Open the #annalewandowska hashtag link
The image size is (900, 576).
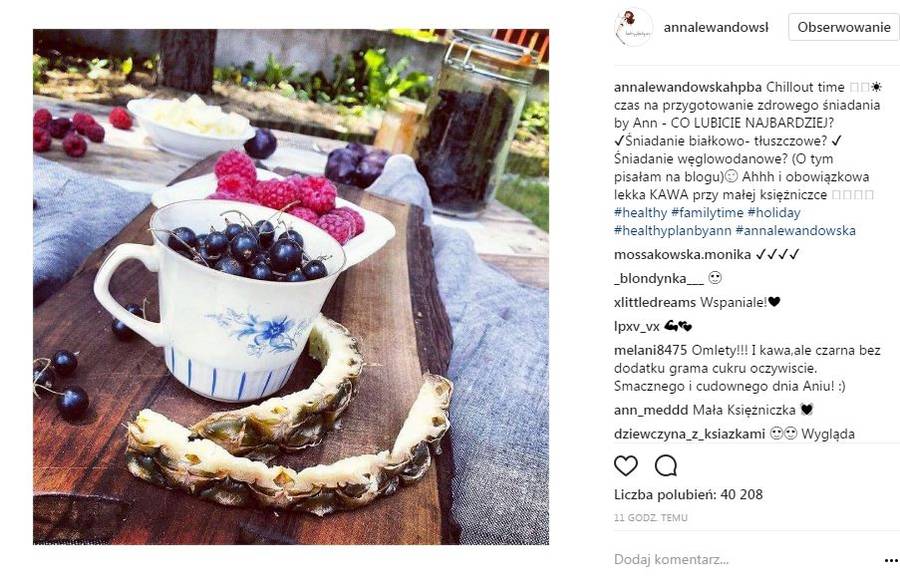(x=796, y=231)
